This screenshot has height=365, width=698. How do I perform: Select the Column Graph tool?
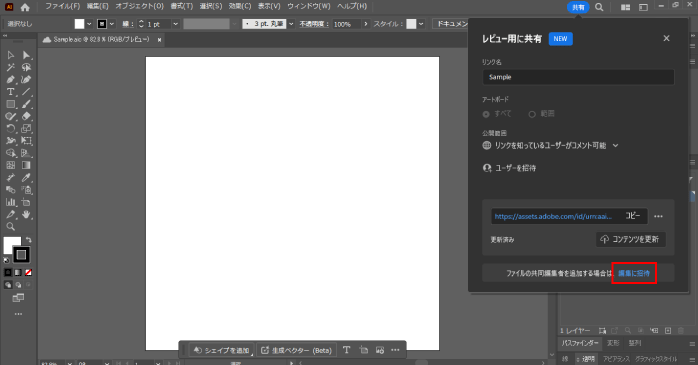click(11, 202)
